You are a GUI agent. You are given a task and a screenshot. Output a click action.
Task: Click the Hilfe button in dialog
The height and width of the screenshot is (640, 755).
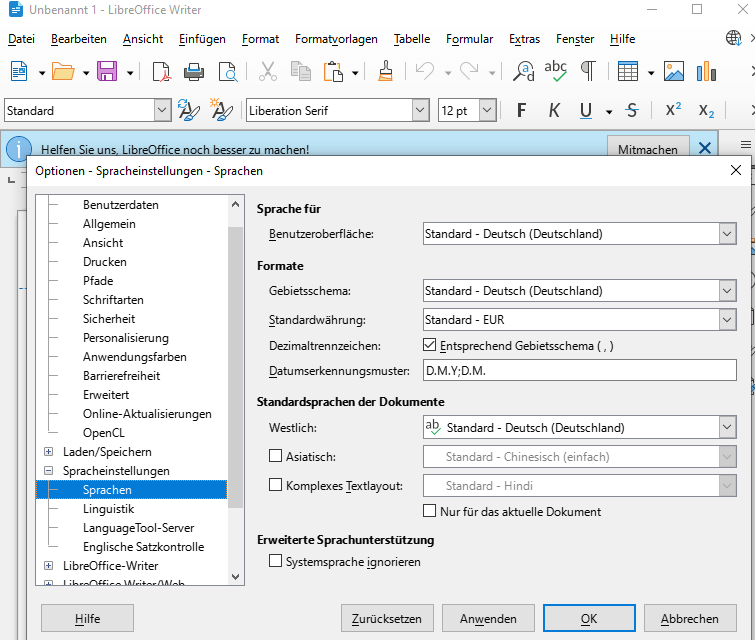[x=87, y=618]
